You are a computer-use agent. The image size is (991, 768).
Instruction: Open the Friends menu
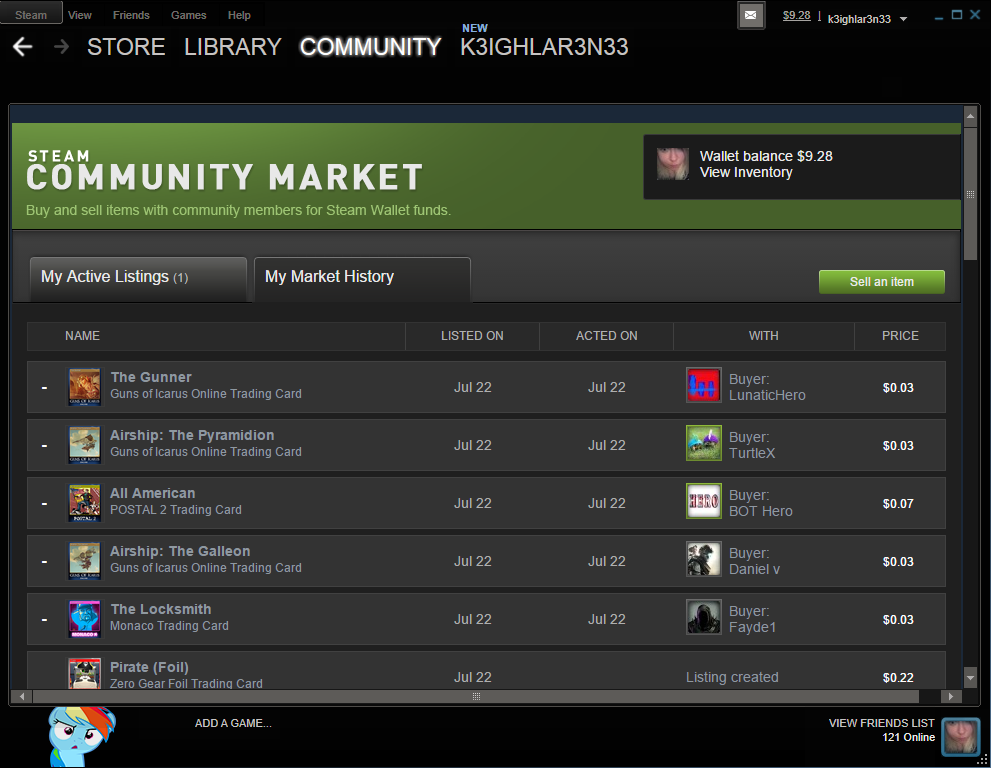pyautogui.click(x=131, y=15)
